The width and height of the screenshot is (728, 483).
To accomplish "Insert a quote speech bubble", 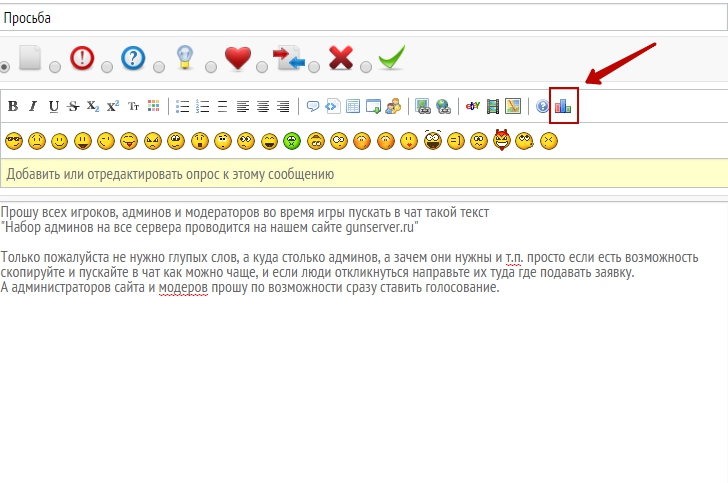I will pos(313,106).
